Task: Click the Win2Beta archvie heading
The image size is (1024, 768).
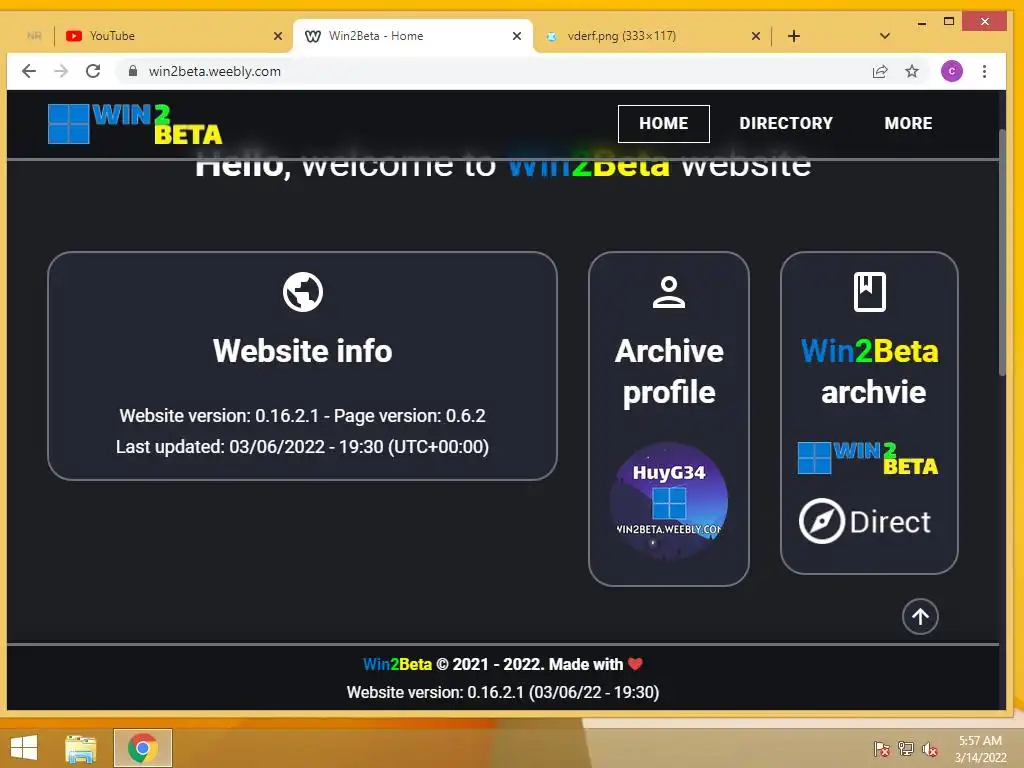Action: coord(869,372)
